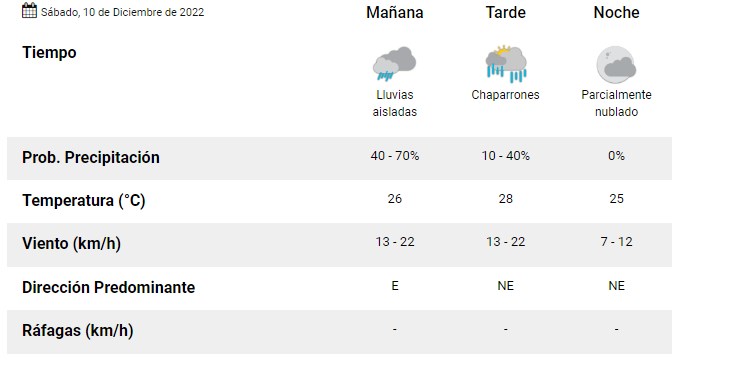Click the Tarde showers weather icon
The width and height of the screenshot is (738, 365).
pos(505,64)
